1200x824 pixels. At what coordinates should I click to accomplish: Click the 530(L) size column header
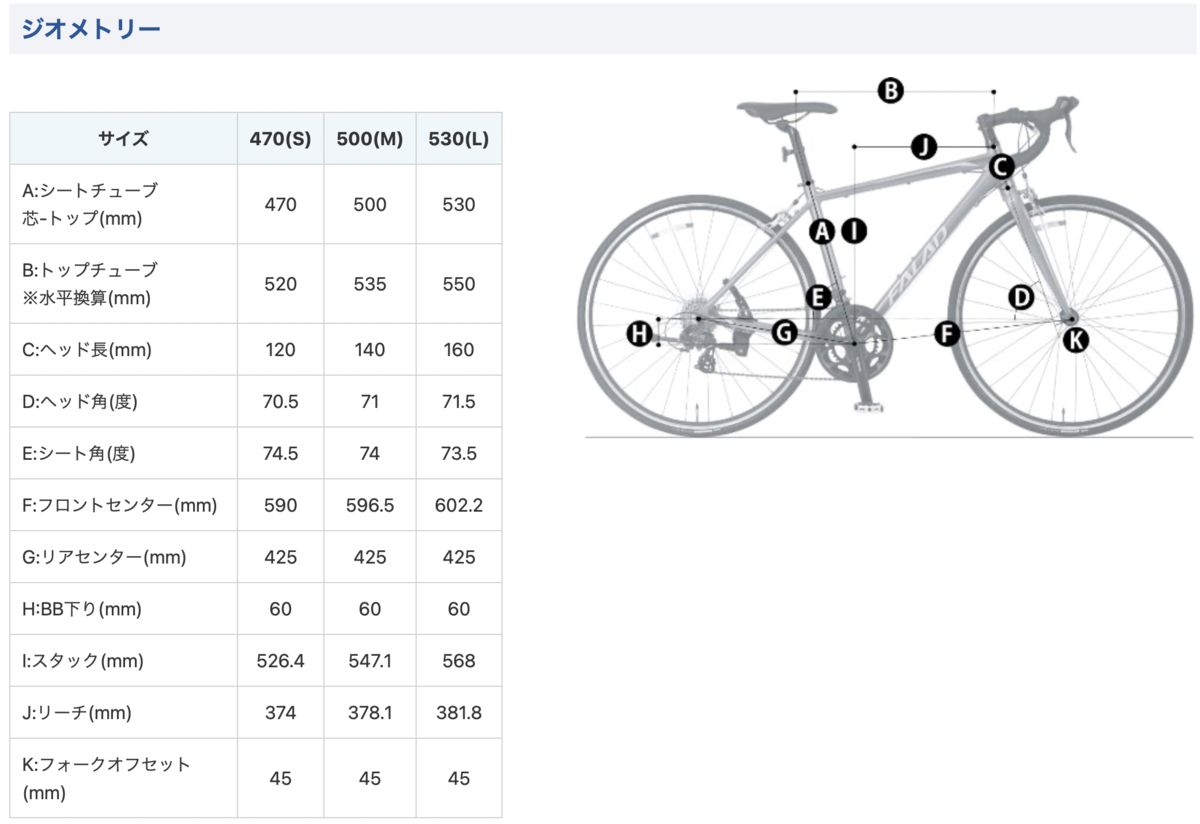point(457,139)
